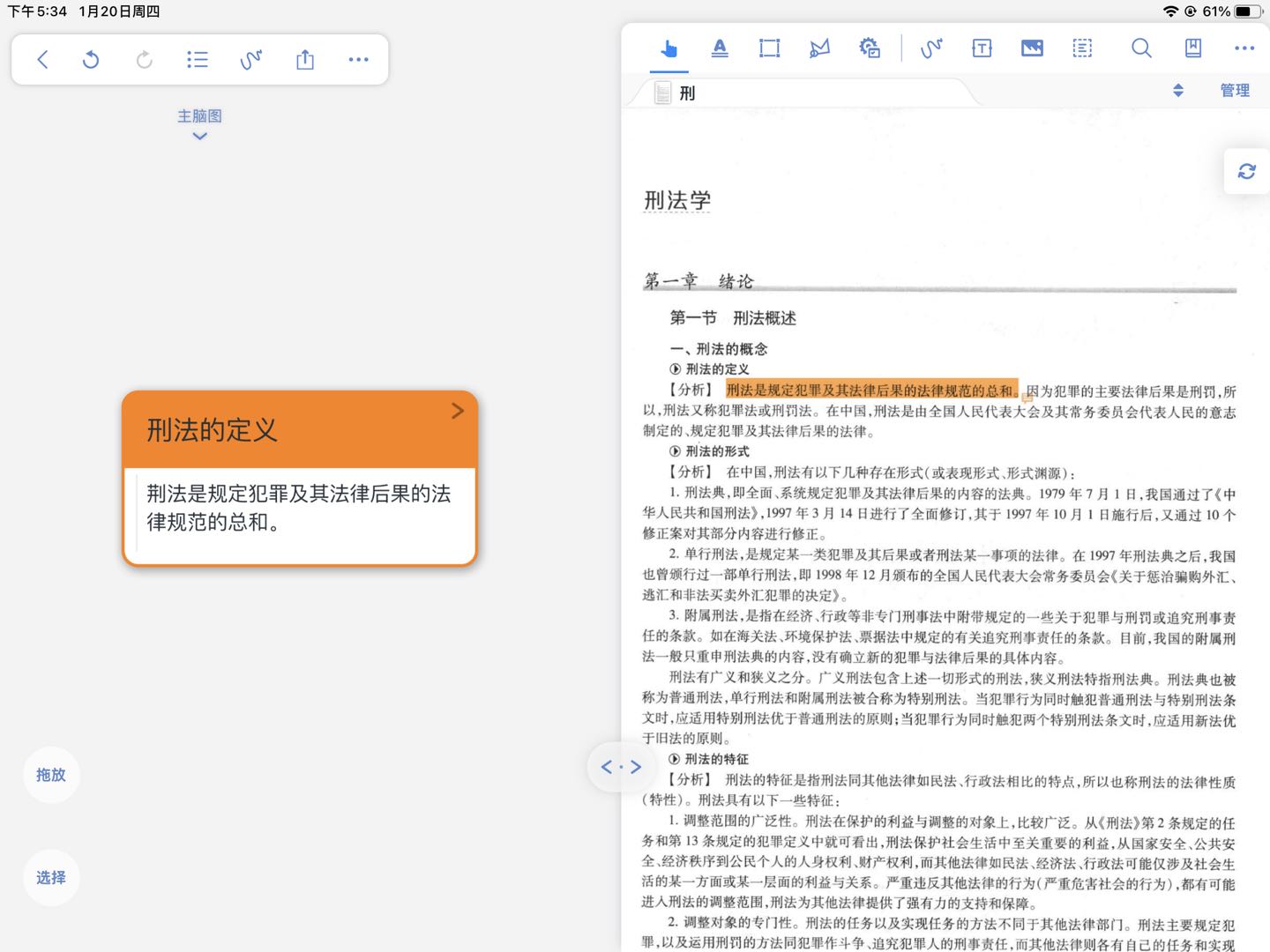Open the outline list view
1270x952 pixels.
click(x=198, y=59)
